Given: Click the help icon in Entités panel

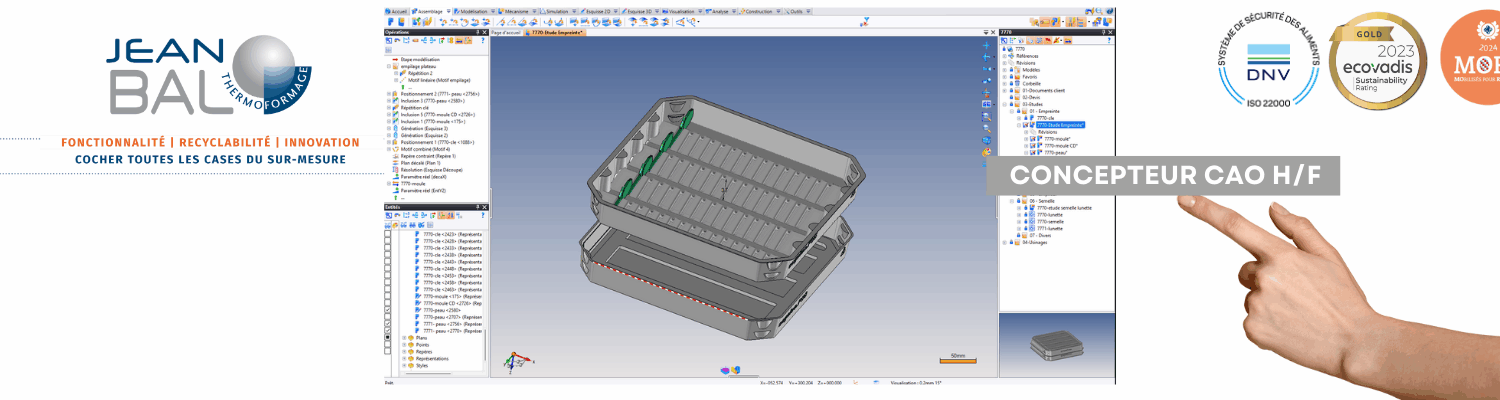Looking at the screenshot, I should click(x=483, y=215).
